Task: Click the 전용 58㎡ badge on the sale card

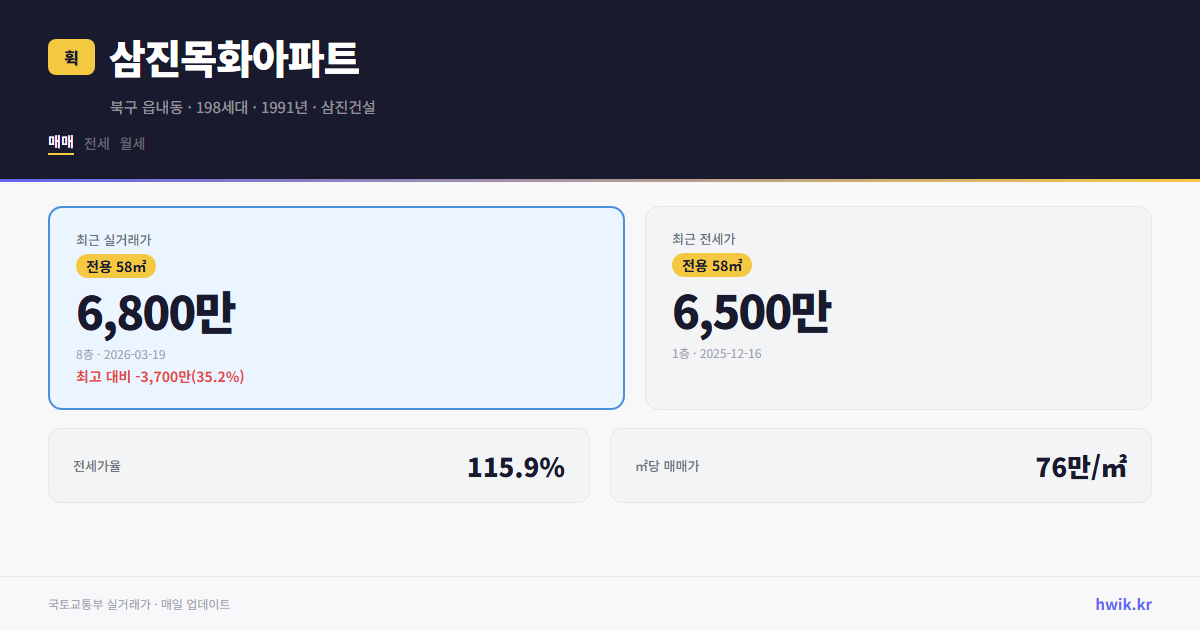Action: point(115,266)
